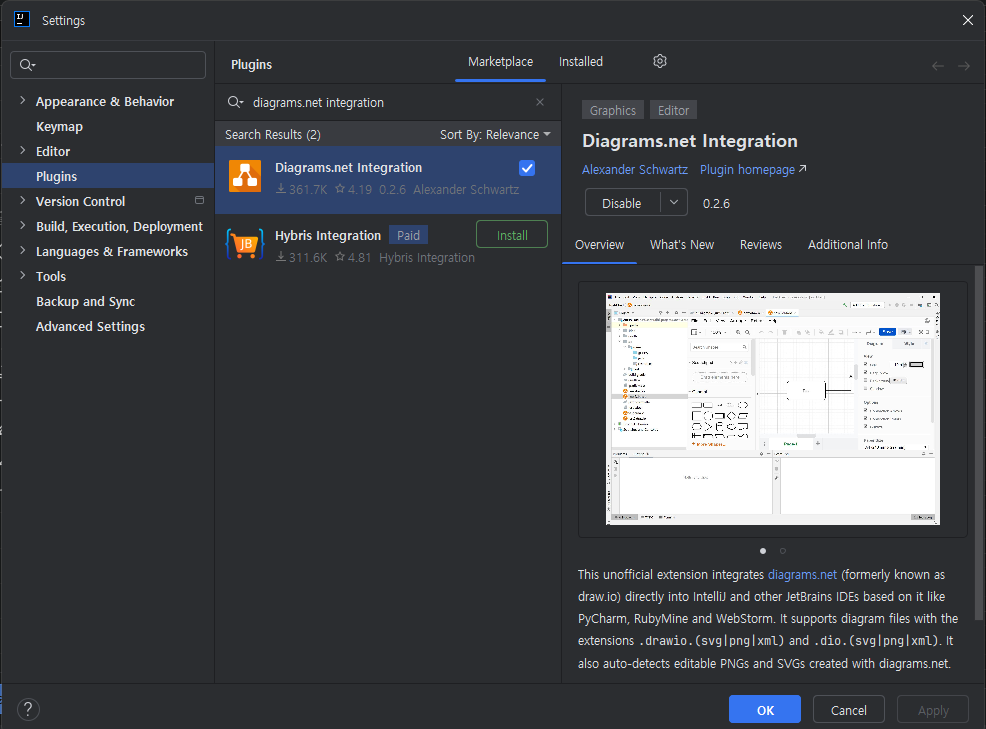Click the IntelliJ logo in the title bar
Viewport: 986px width, 729px height.
click(x=22, y=19)
